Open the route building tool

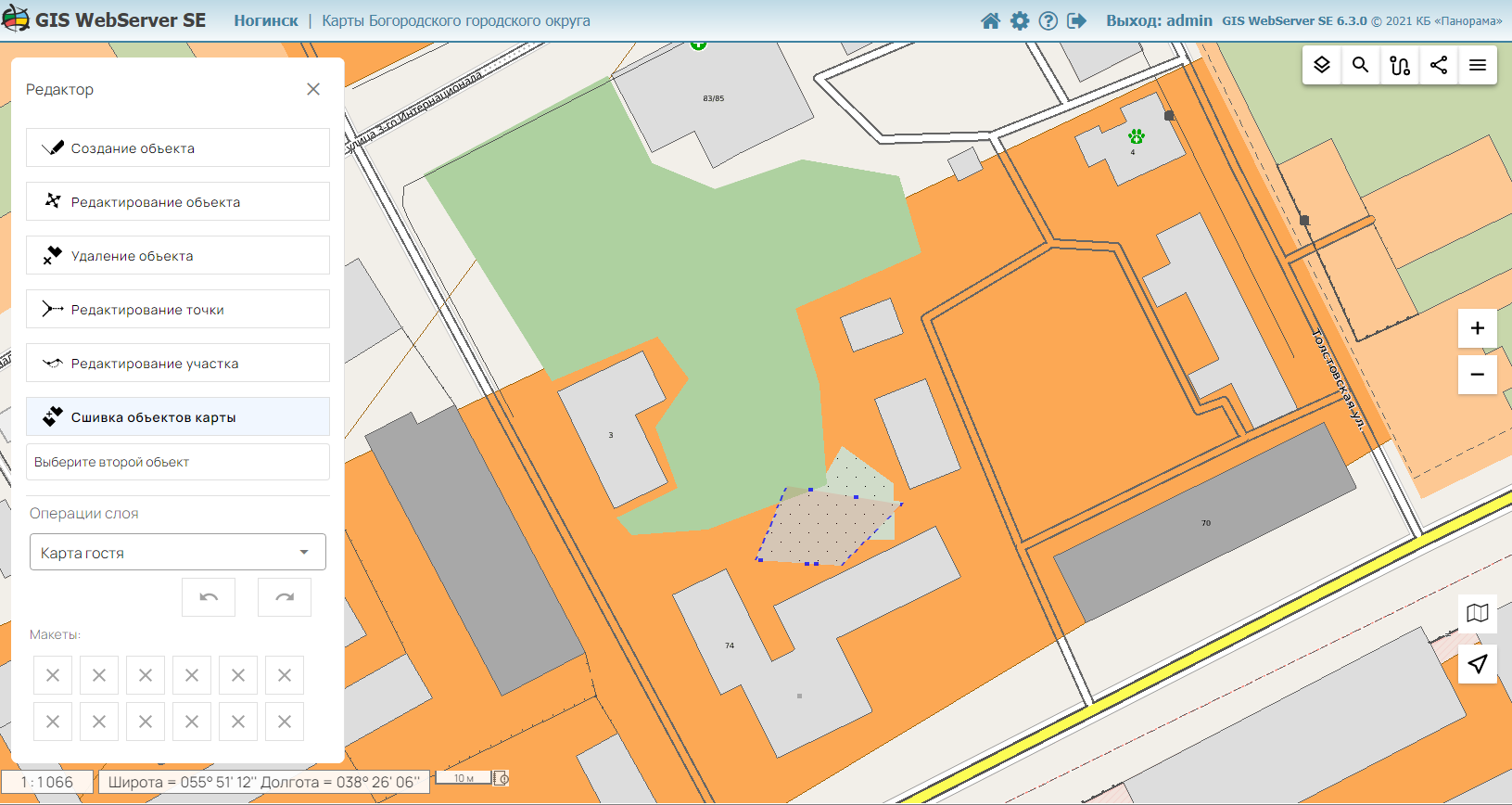[x=1400, y=65]
